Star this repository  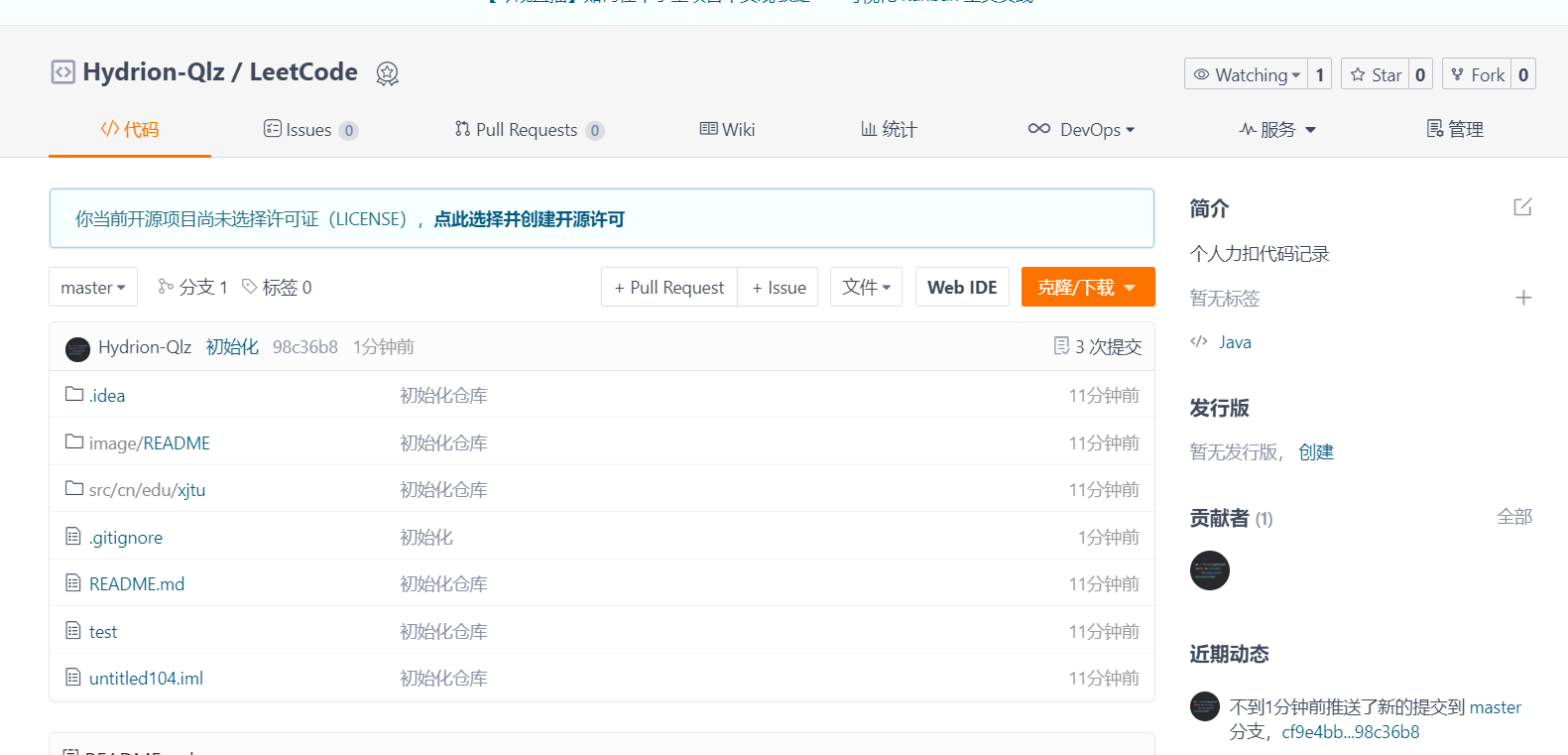(1375, 74)
